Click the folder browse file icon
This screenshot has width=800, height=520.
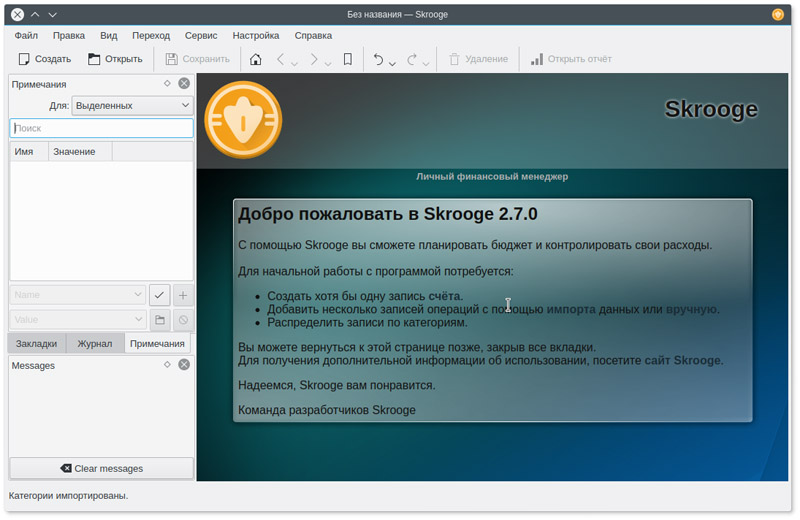click(160, 320)
